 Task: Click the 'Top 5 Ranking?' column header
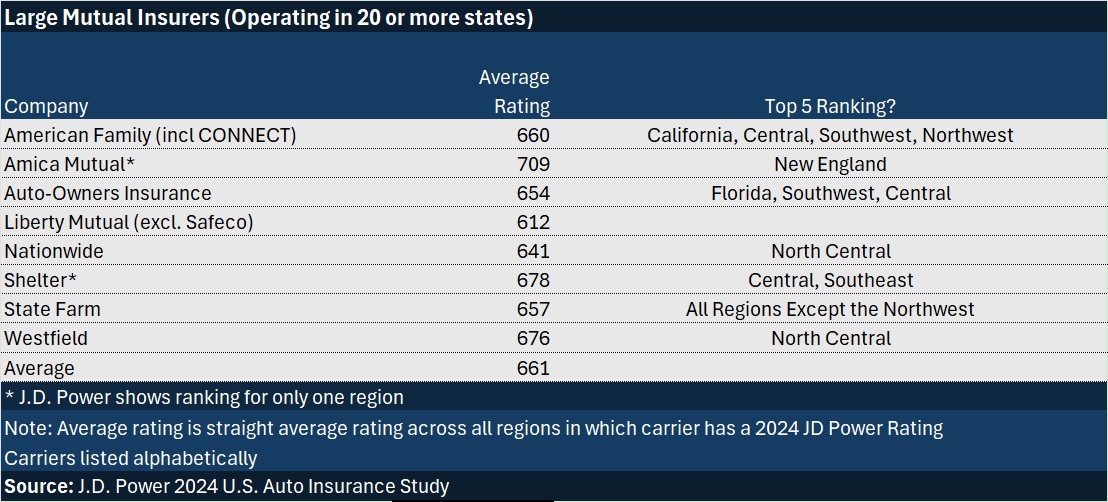point(829,106)
